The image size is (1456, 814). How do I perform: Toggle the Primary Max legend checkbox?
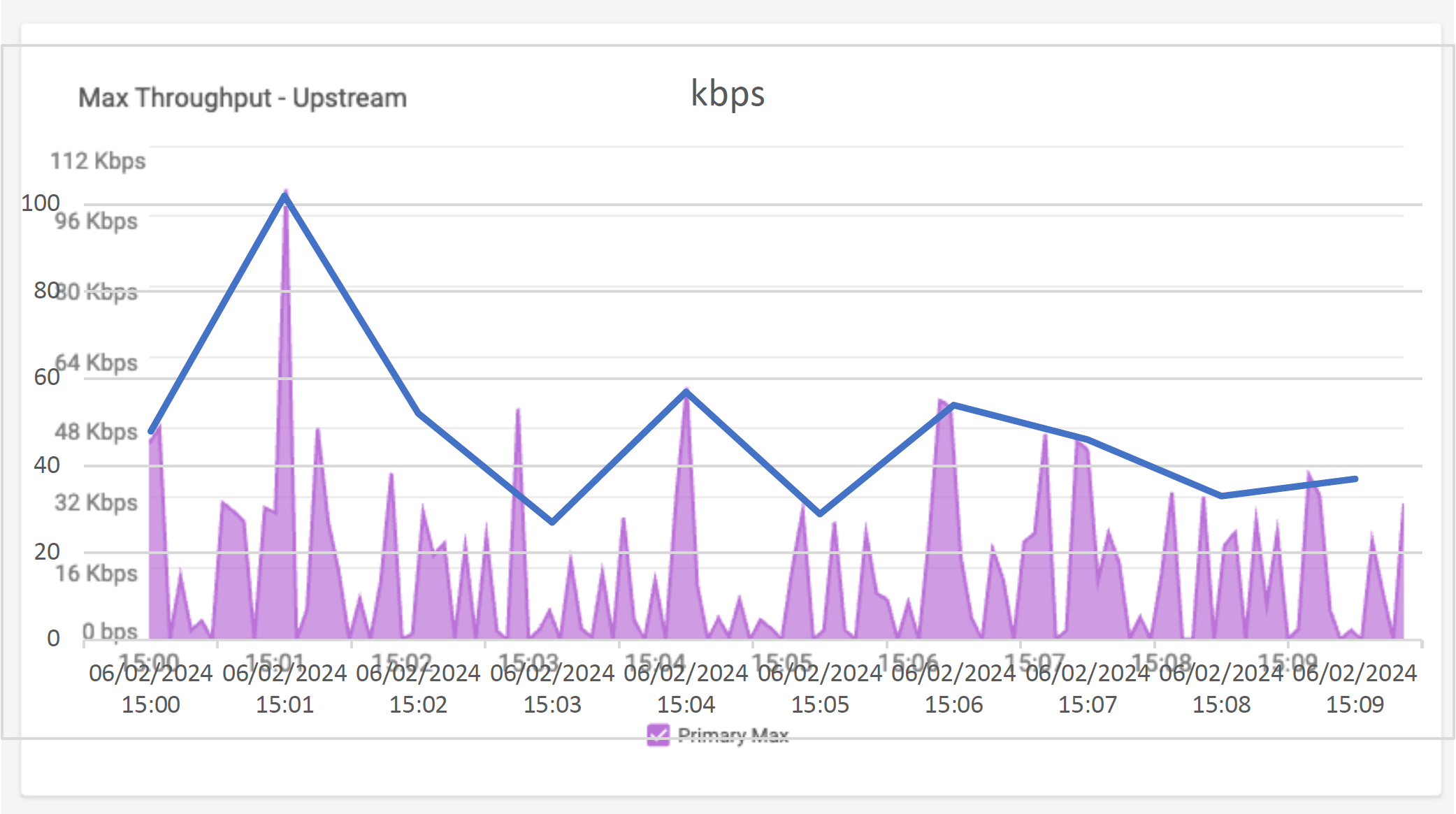point(658,735)
